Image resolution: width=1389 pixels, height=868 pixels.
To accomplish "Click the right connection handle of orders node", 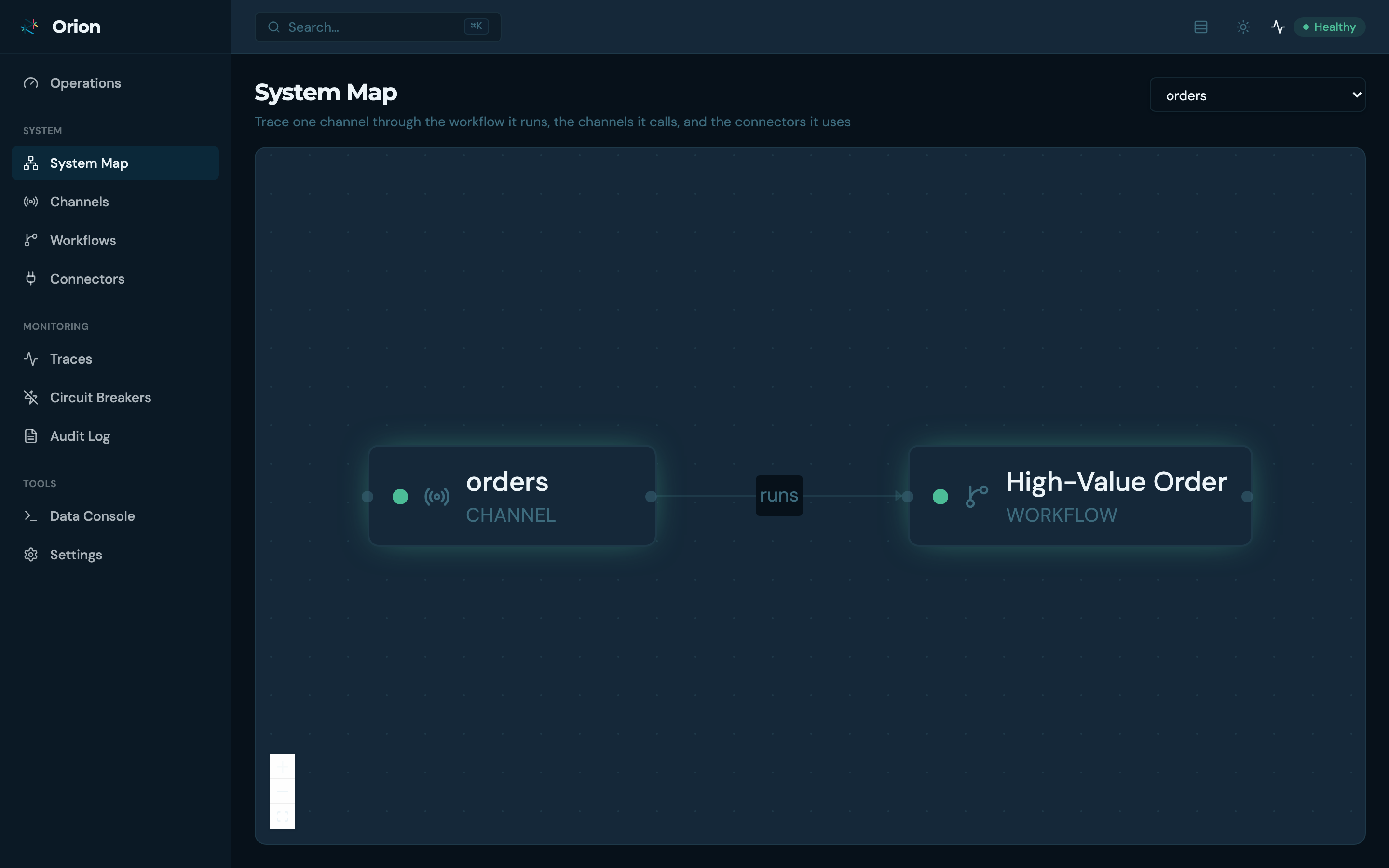I will coord(651,497).
